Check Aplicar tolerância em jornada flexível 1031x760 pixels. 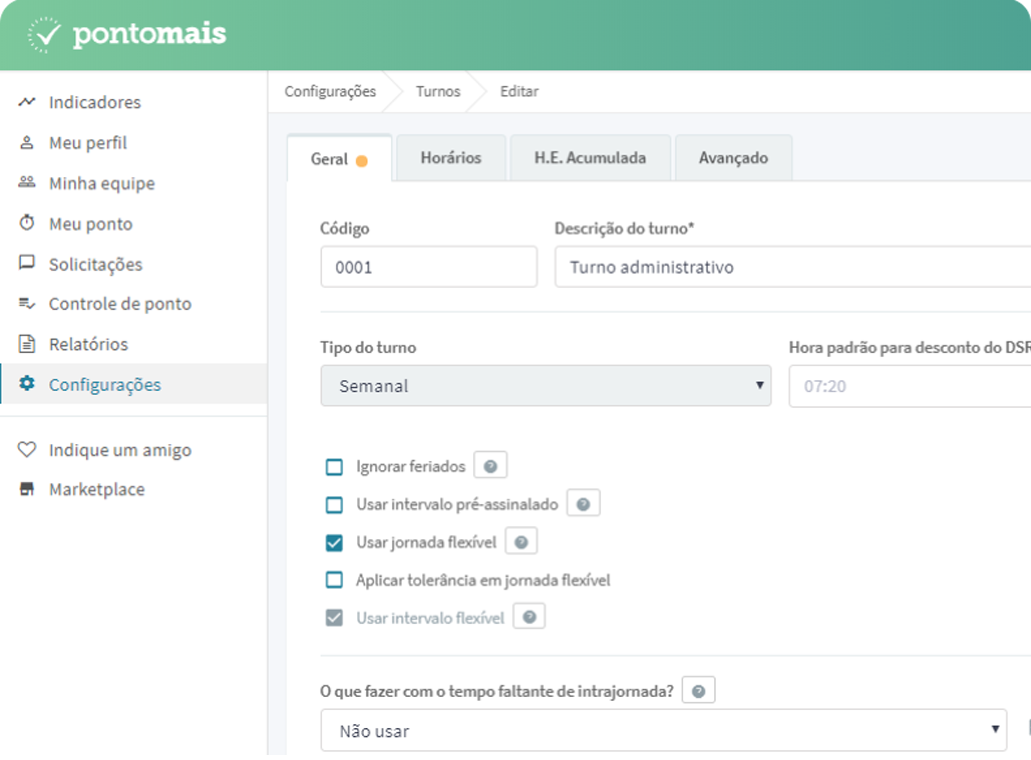334,580
